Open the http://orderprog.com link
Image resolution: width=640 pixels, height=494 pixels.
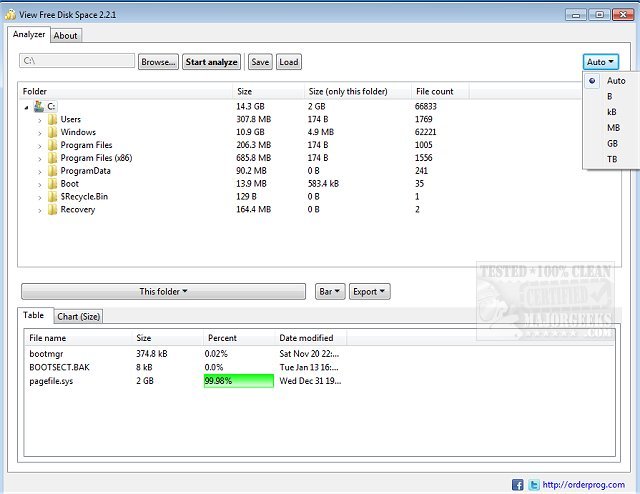(x=583, y=485)
